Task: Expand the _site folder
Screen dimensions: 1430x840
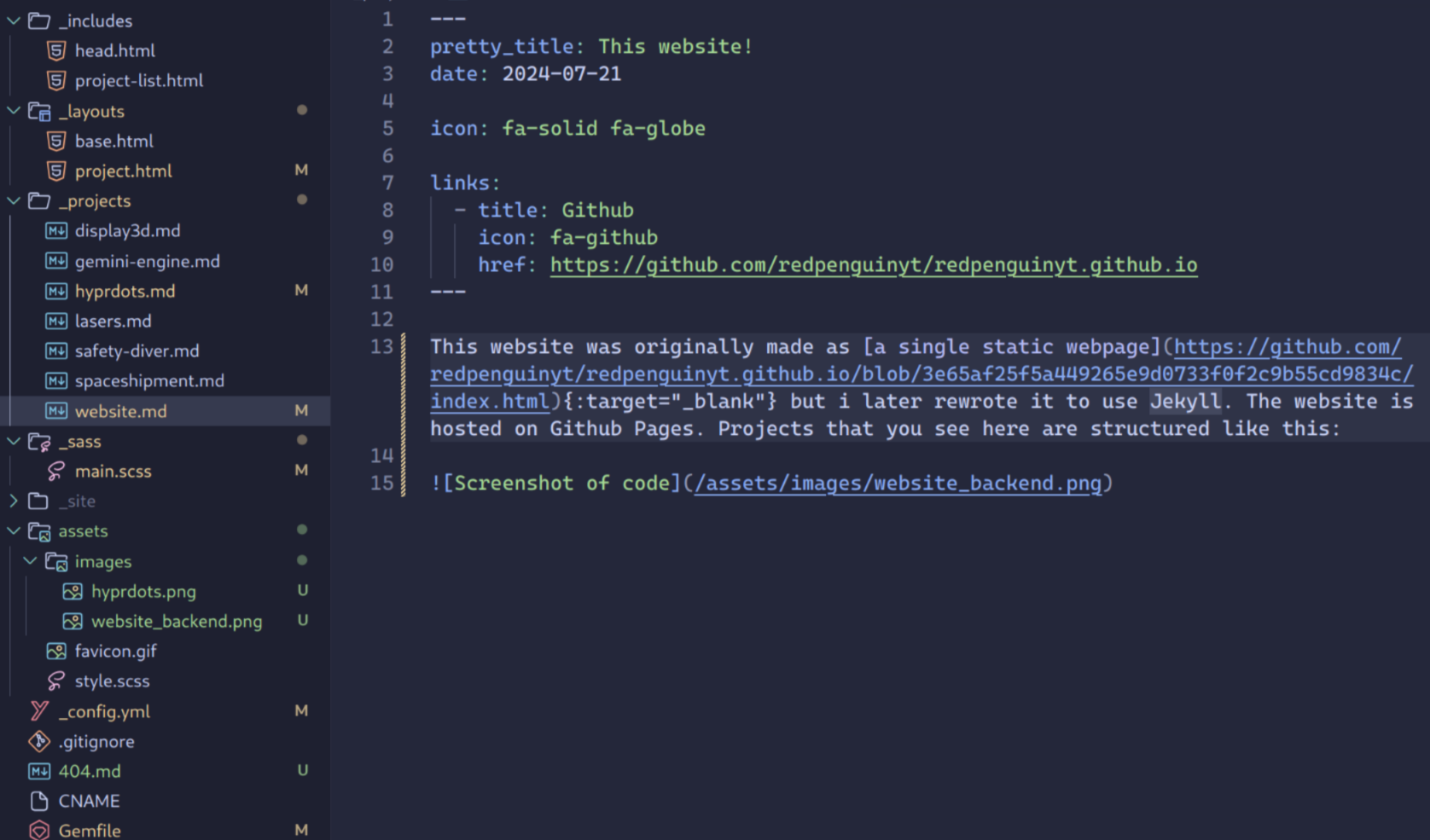Action: (x=13, y=501)
